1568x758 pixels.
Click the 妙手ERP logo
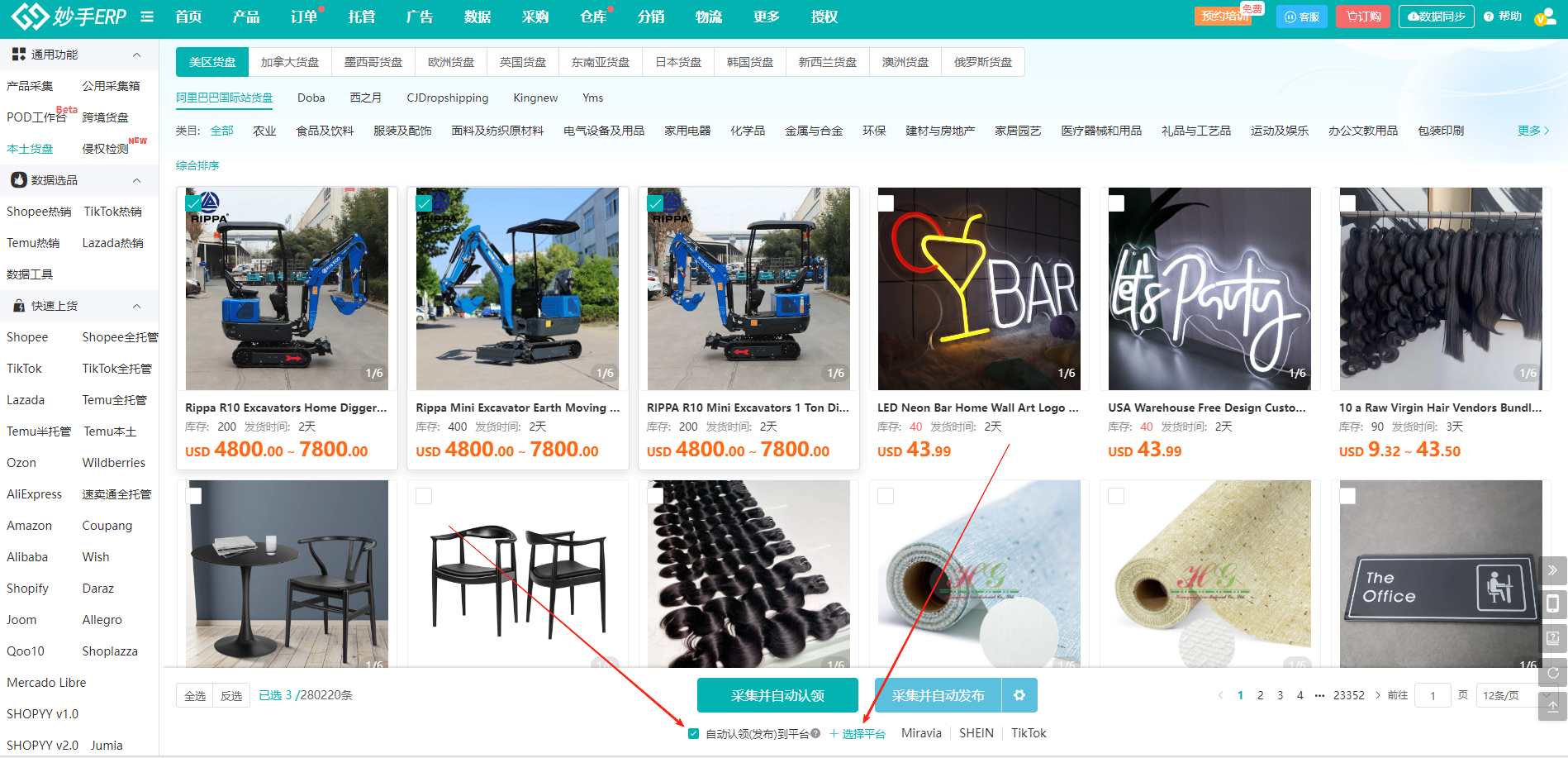69,16
